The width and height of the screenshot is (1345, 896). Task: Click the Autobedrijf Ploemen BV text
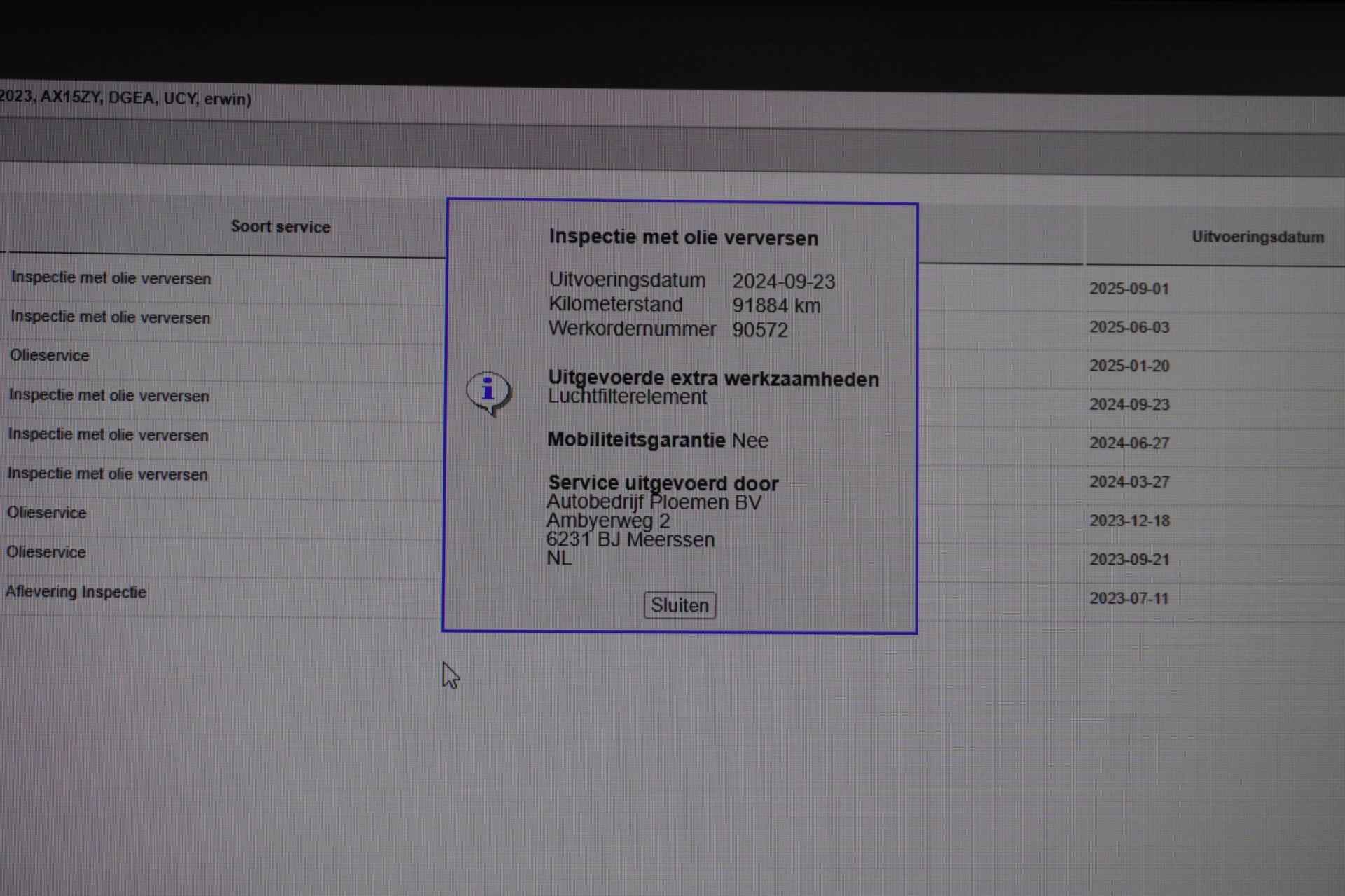pyautogui.click(x=653, y=502)
